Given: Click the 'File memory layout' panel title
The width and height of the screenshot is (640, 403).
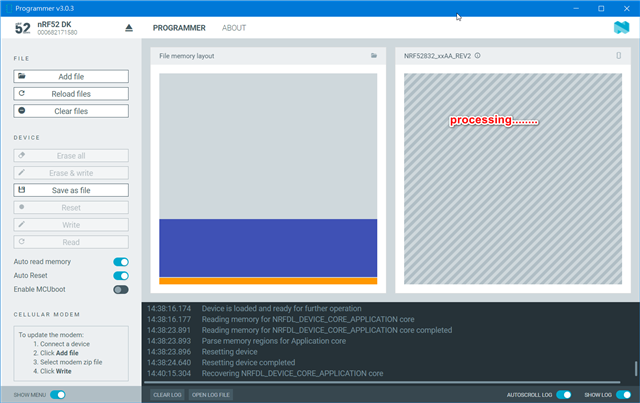Looking at the screenshot, I should pyautogui.click(x=187, y=56).
